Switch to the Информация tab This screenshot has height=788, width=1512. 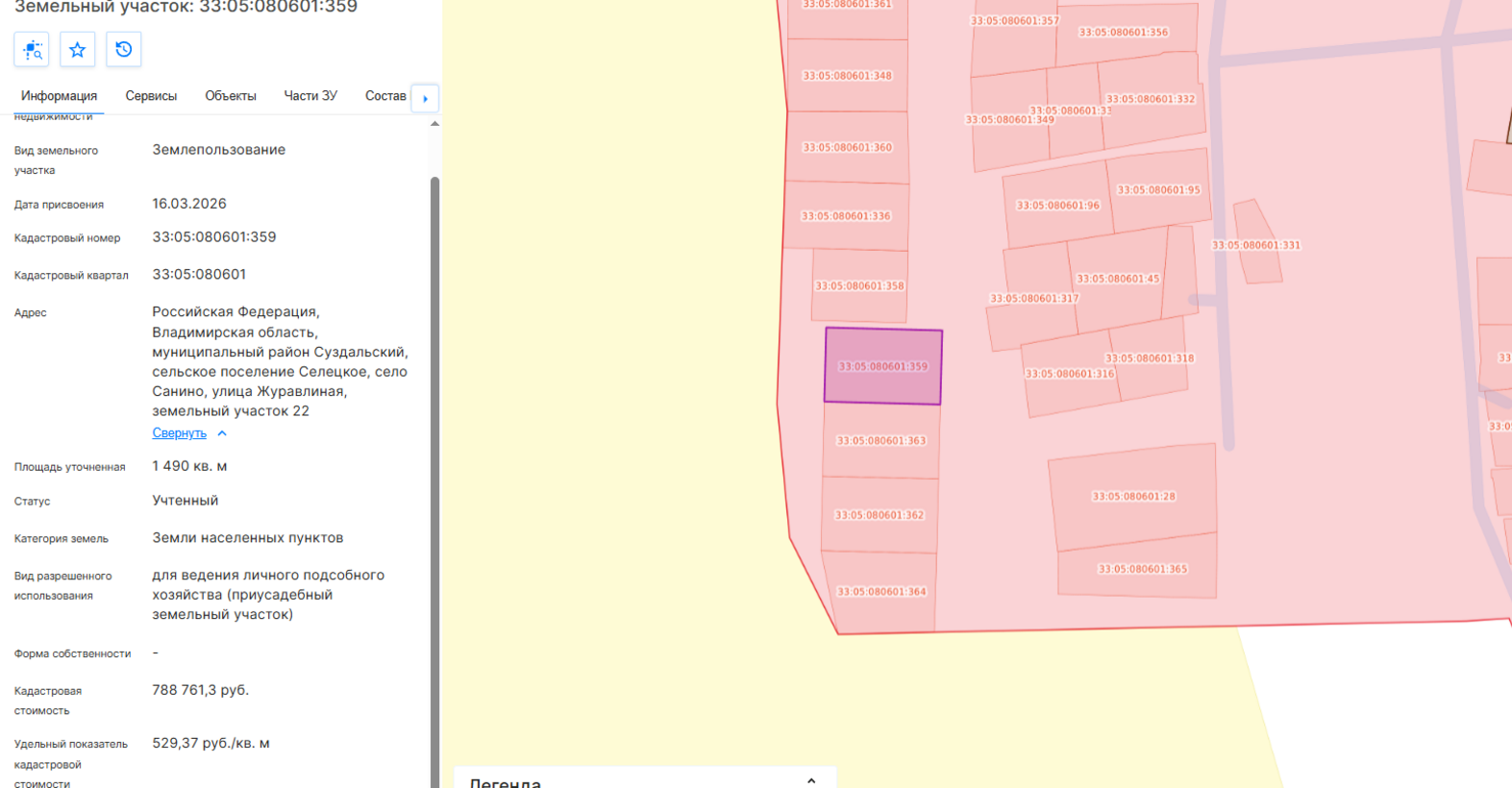point(59,96)
